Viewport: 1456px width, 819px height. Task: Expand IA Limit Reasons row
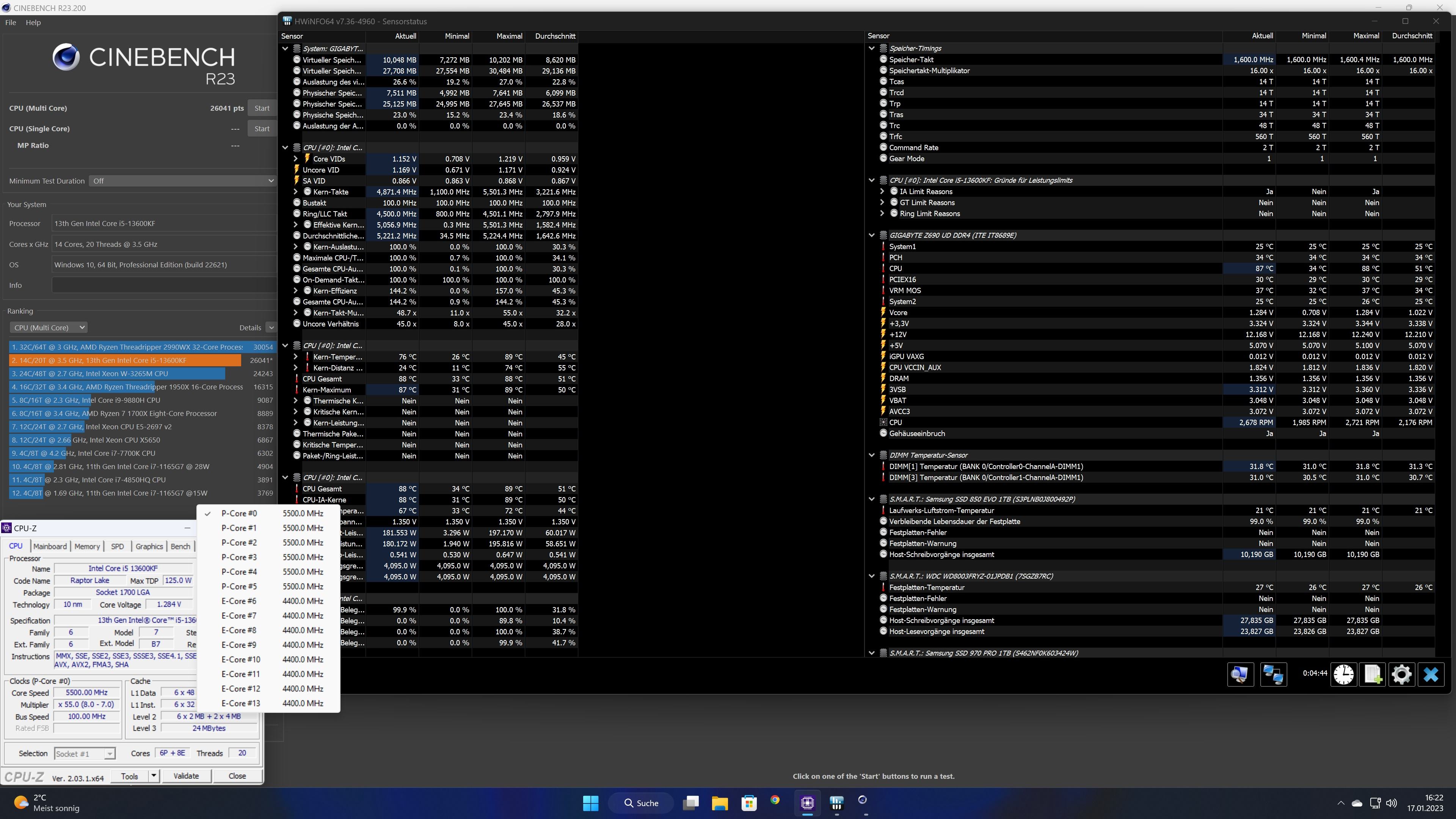pyautogui.click(x=882, y=191)
